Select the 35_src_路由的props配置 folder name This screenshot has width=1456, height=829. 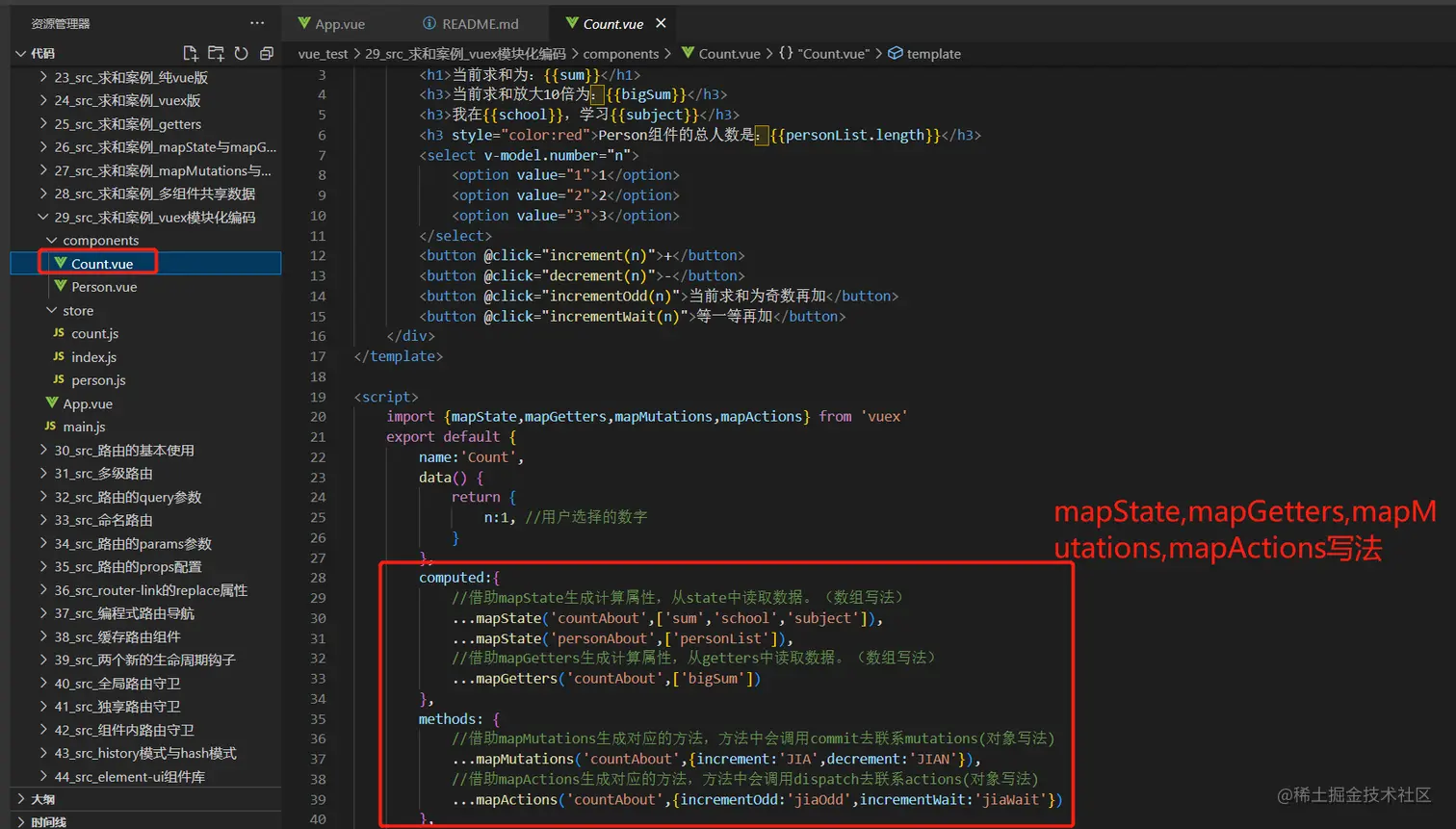[128, 566]
